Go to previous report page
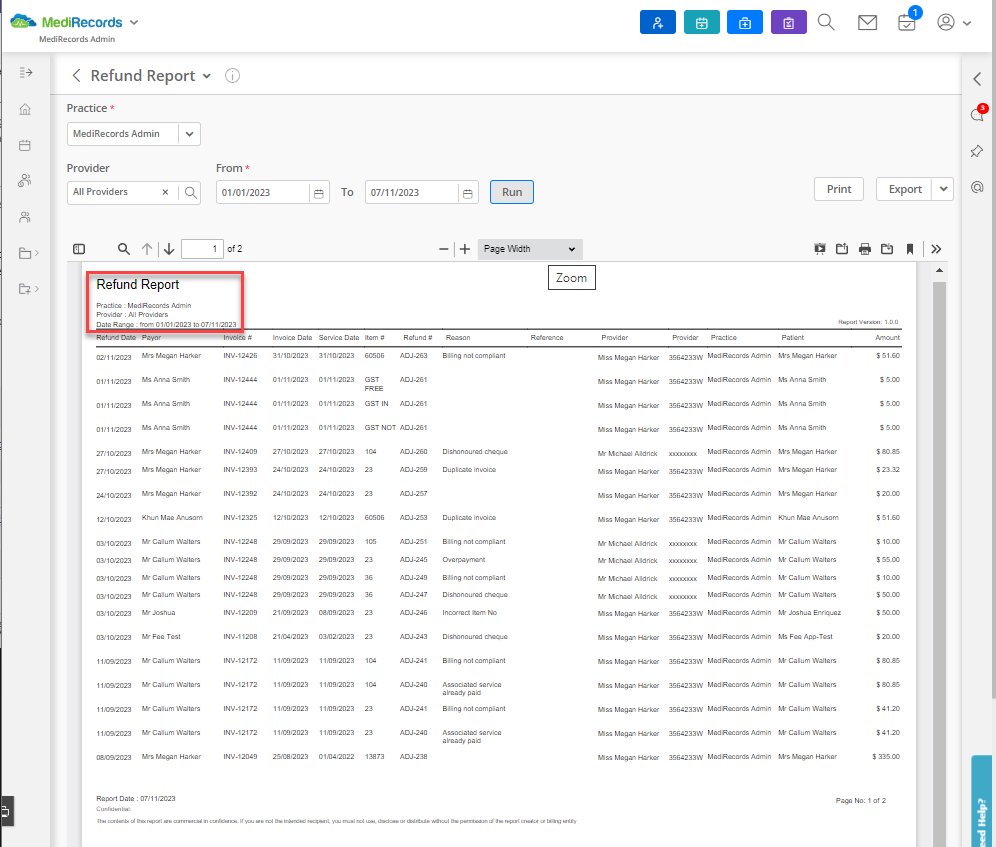The image size is (996, 847). (147, 249)
